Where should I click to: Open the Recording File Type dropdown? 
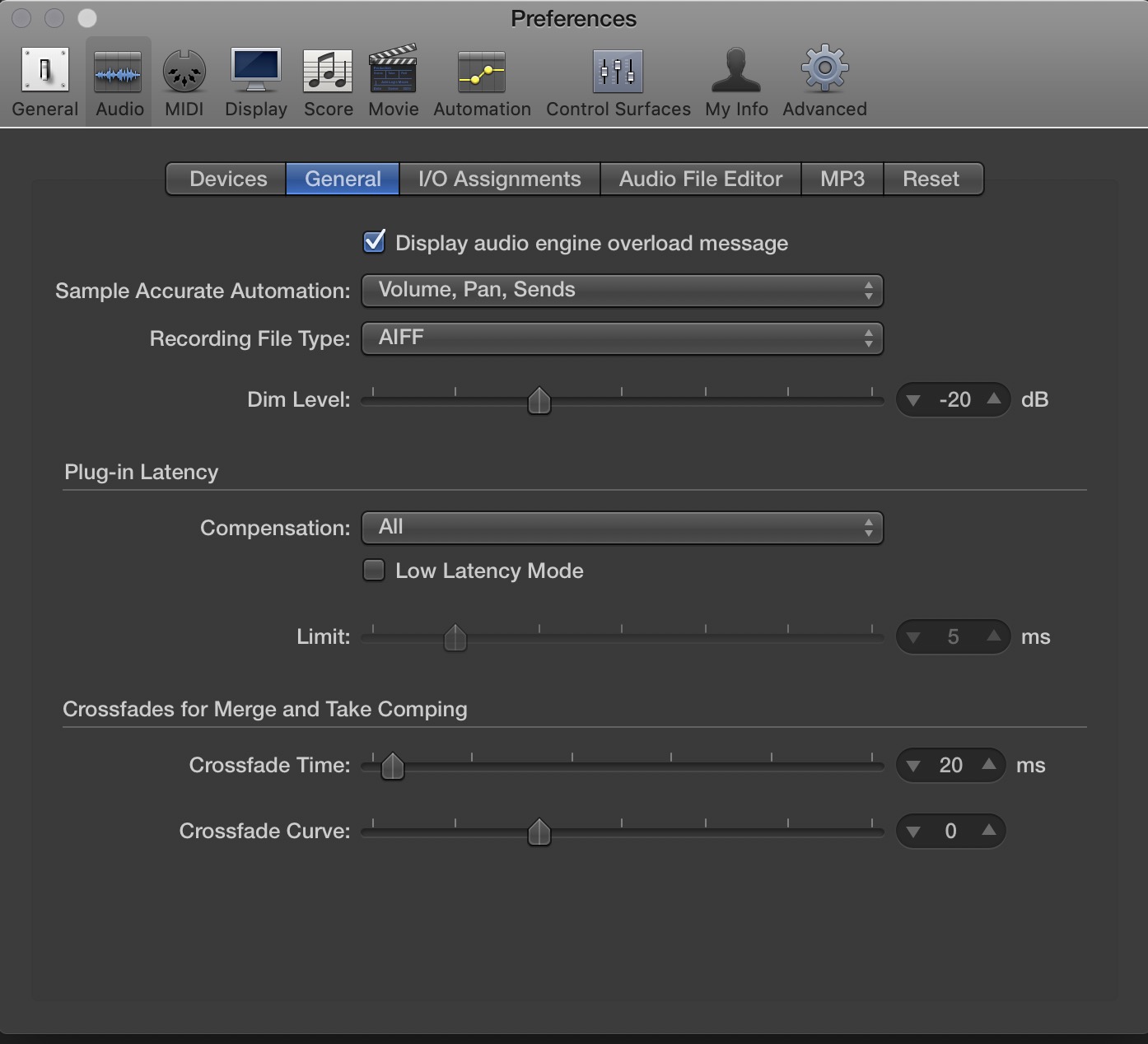623,338
